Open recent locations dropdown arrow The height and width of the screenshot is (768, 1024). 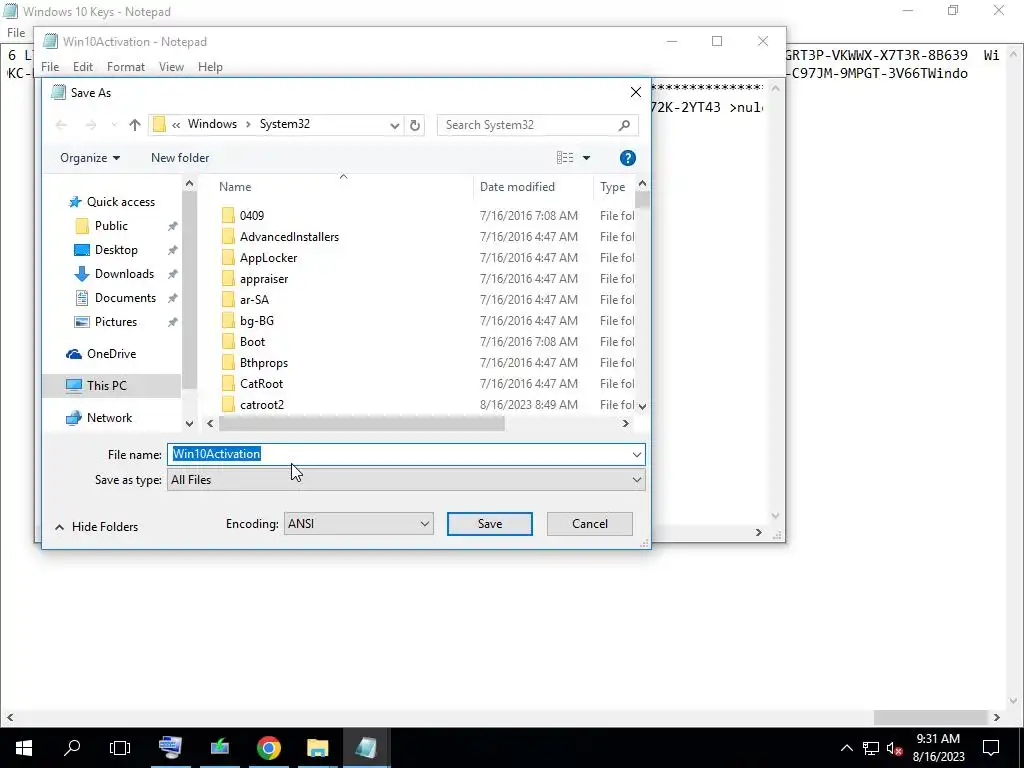(x=114, y=125)
